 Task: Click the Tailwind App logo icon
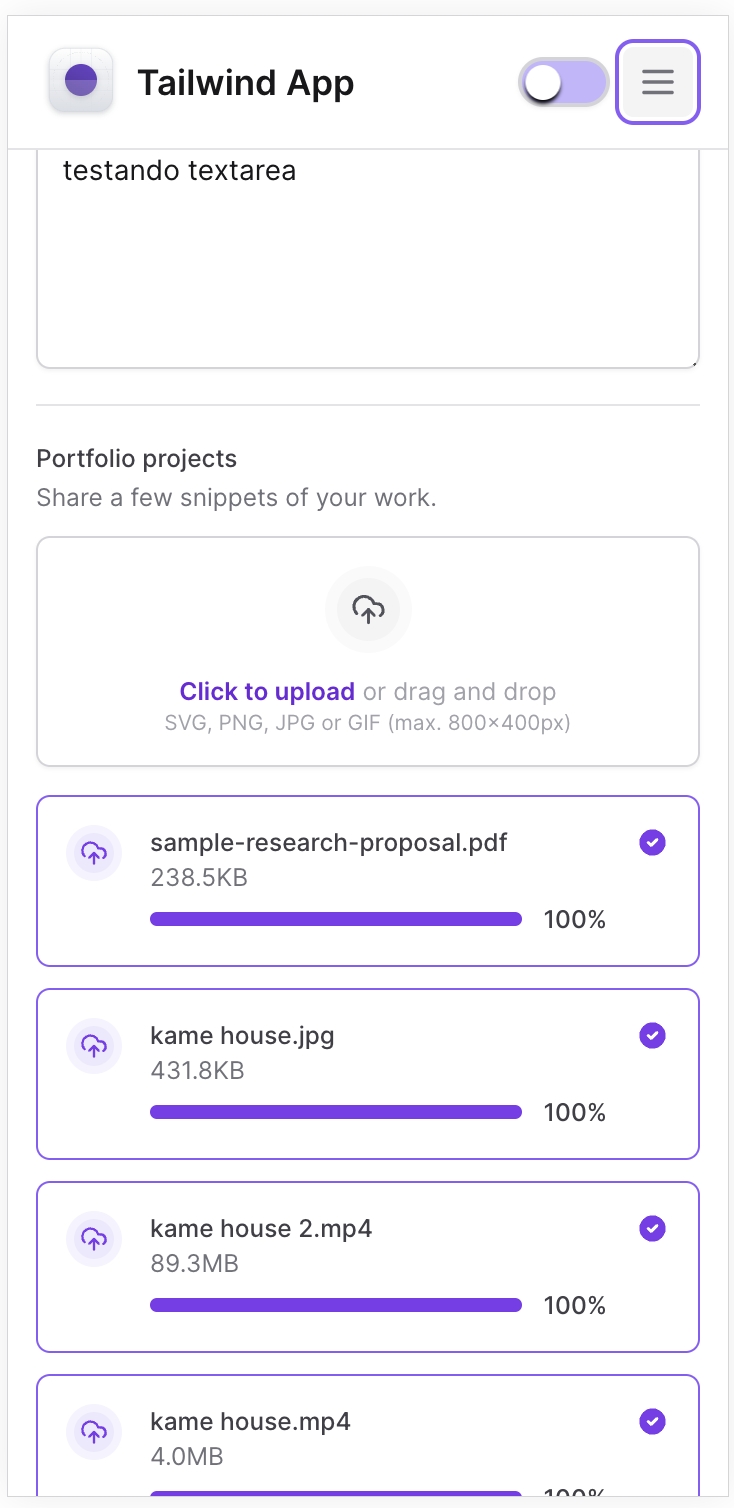(80, 81)
